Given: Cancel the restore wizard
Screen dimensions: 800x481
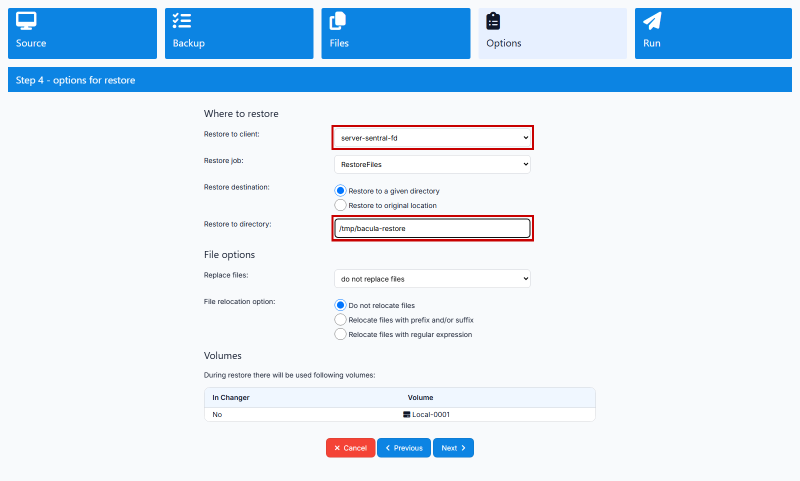Looking at the screenshot, I should click(x=351, y=448).
